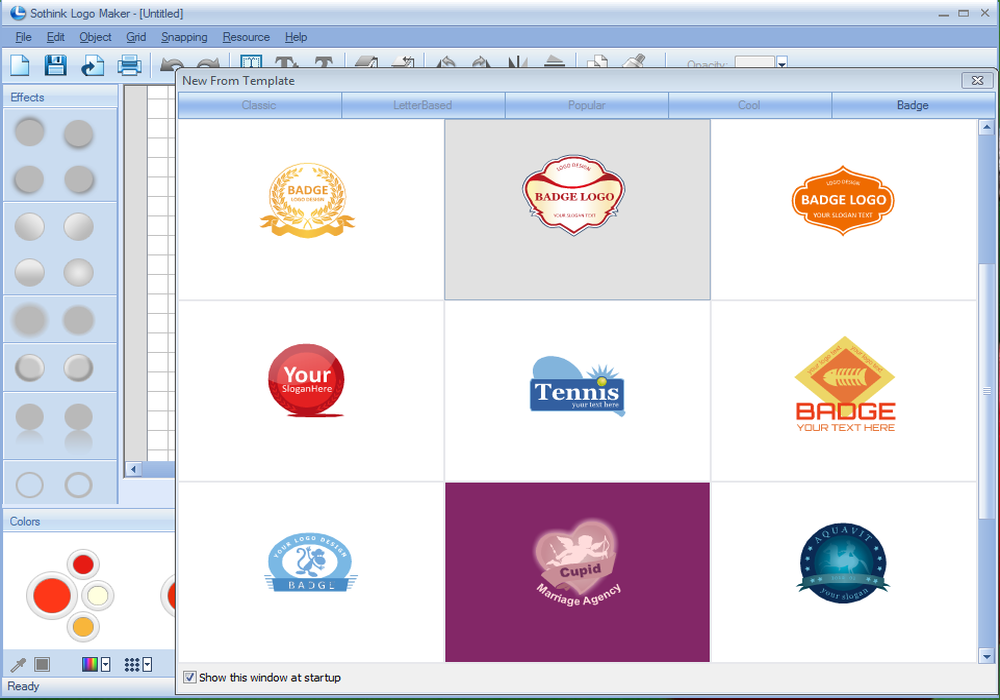Screen dimensions: 1000x700
Task: Open the dotted grid palette dropdown arrow
Action: 147,665
